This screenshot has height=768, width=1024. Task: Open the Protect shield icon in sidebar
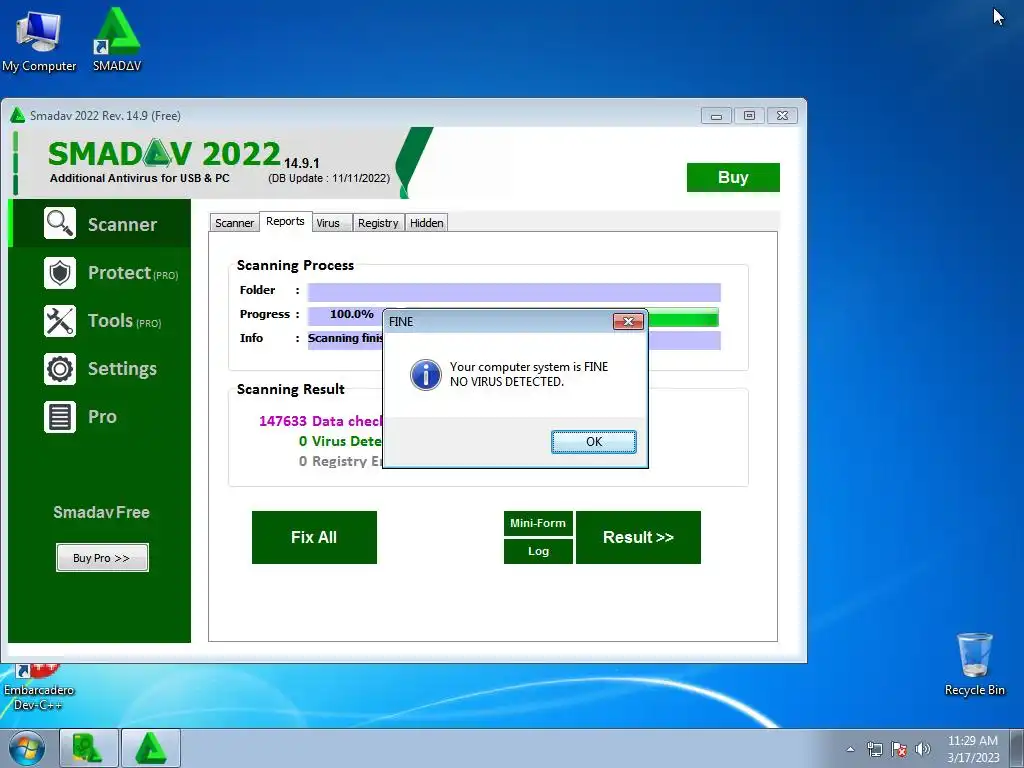(x=60, y=273)
